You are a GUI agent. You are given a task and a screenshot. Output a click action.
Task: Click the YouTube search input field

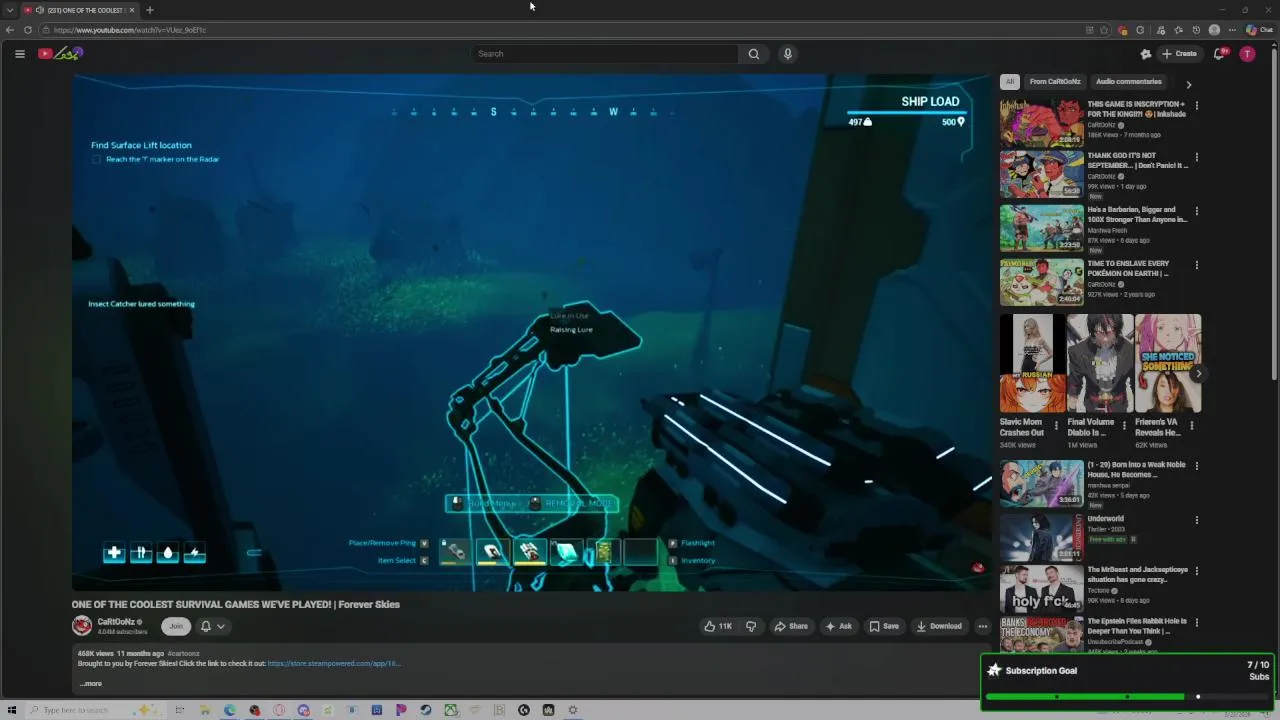click(605, 54)
